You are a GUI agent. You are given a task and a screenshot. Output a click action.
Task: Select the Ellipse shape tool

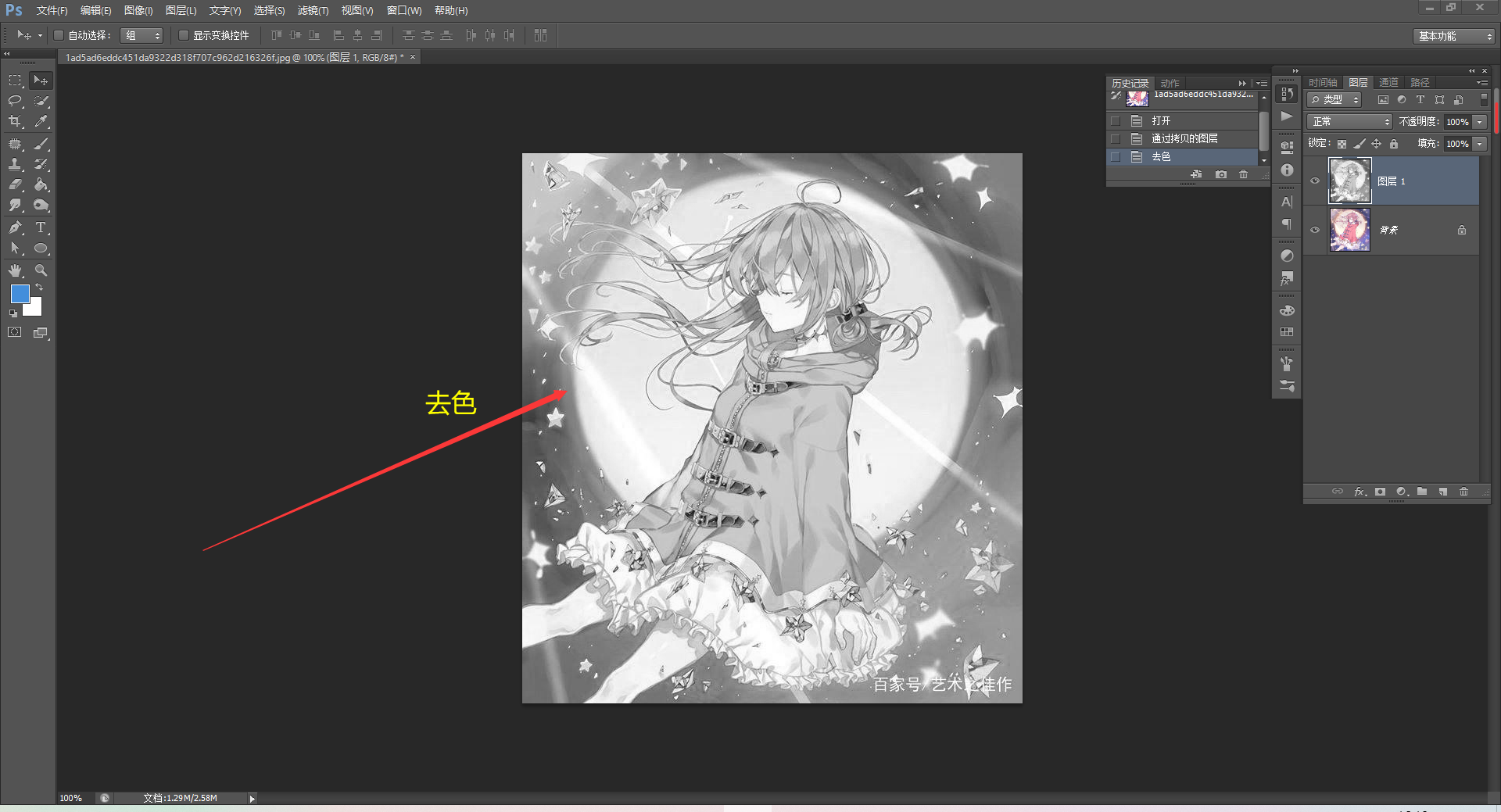[41, 249]
